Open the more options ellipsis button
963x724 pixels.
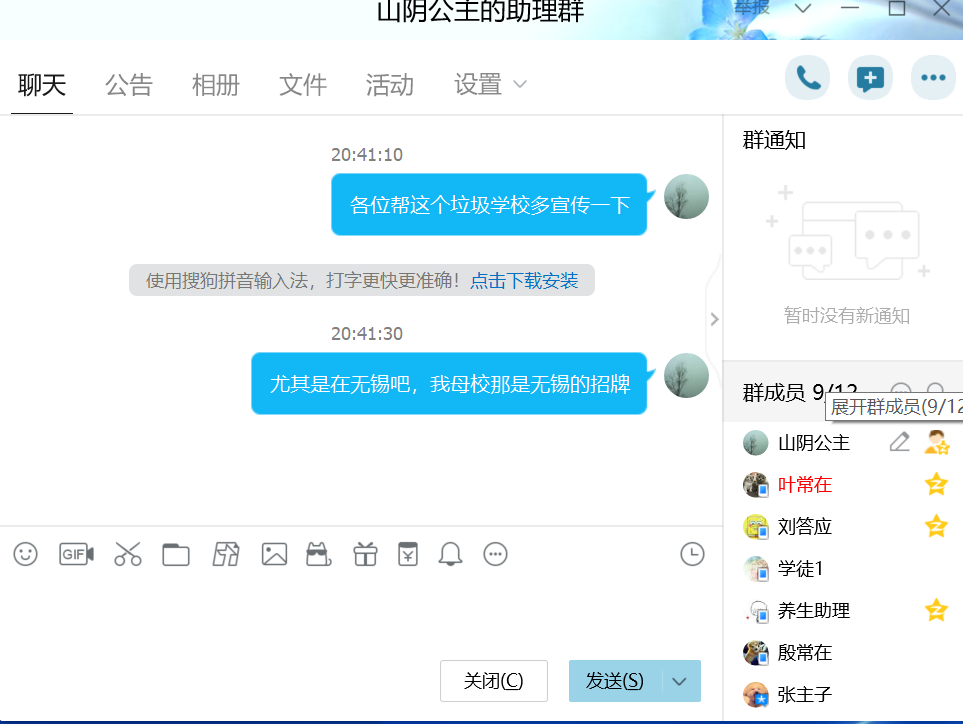(x=934, y=77)
